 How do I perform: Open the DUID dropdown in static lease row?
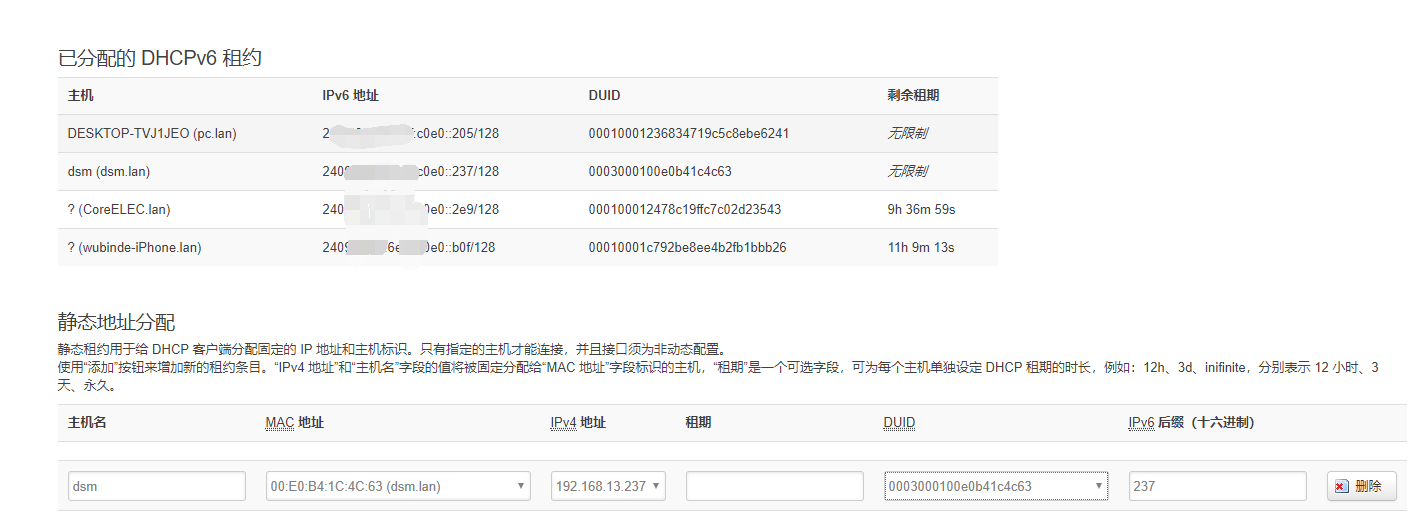tap(995, 486)
